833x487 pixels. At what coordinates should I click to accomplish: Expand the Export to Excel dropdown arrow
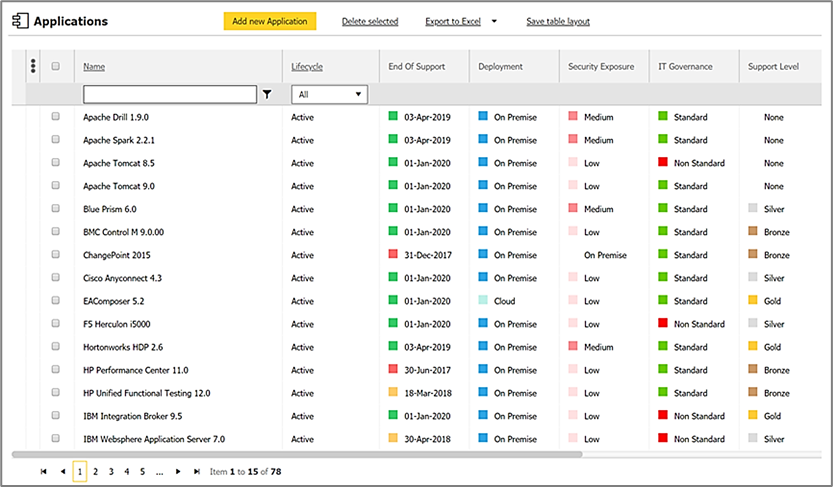(496, 21)
